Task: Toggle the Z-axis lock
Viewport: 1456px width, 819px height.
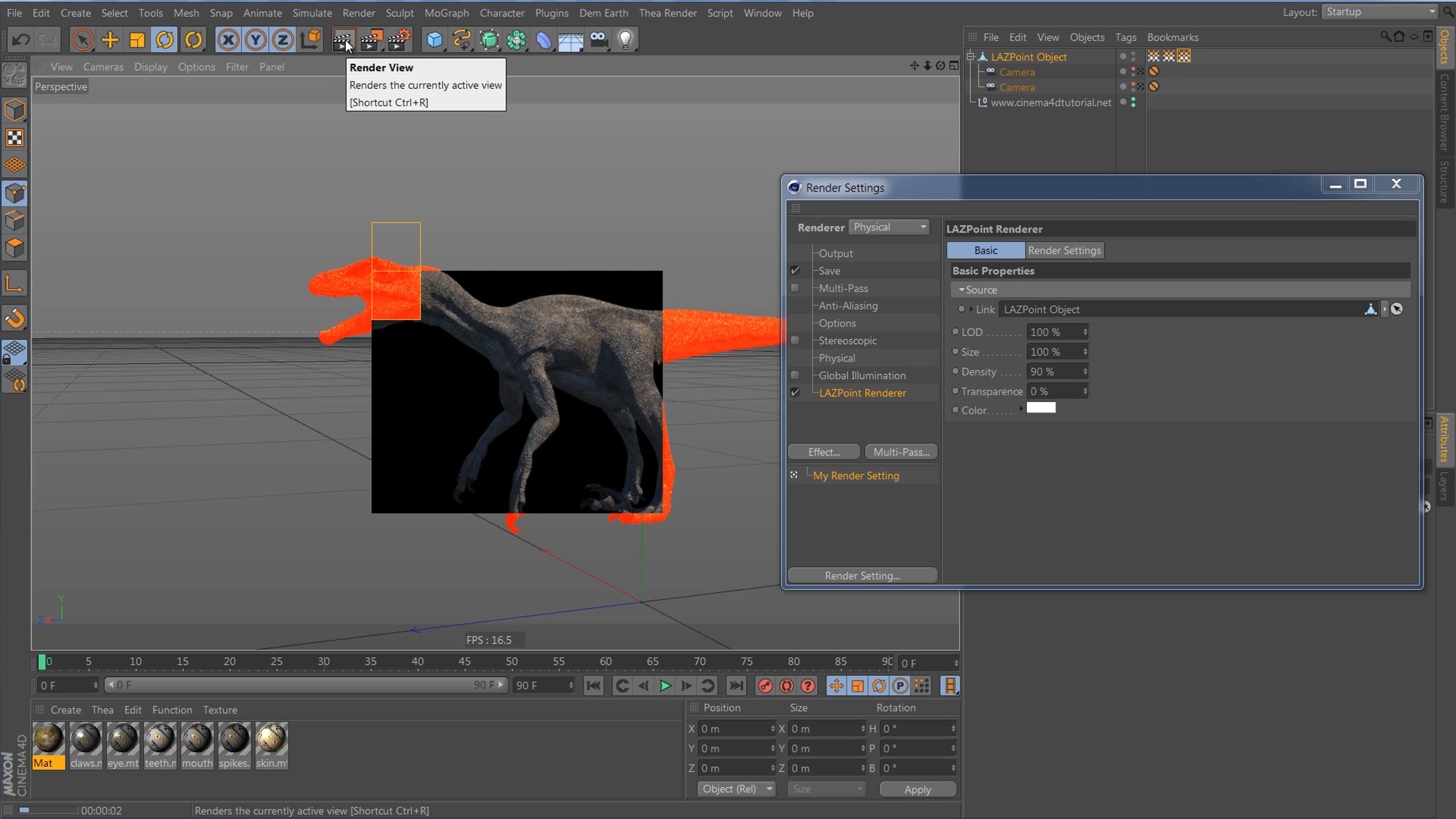Action: point(282,40)
